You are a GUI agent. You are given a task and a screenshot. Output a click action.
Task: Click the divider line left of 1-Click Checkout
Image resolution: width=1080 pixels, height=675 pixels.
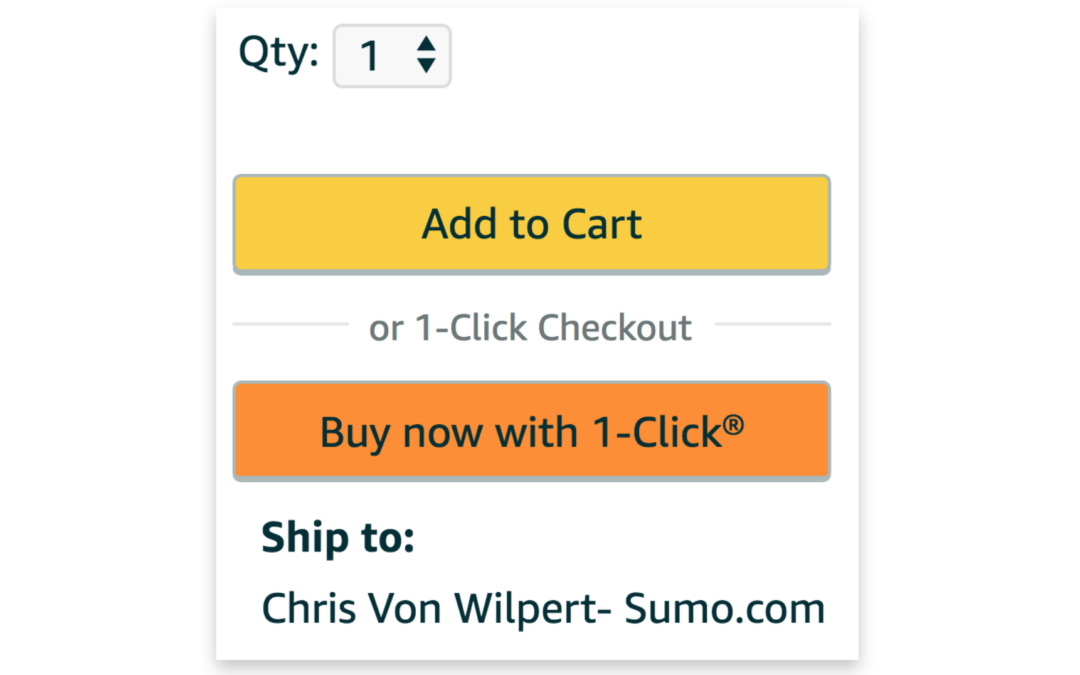point(290,324)
